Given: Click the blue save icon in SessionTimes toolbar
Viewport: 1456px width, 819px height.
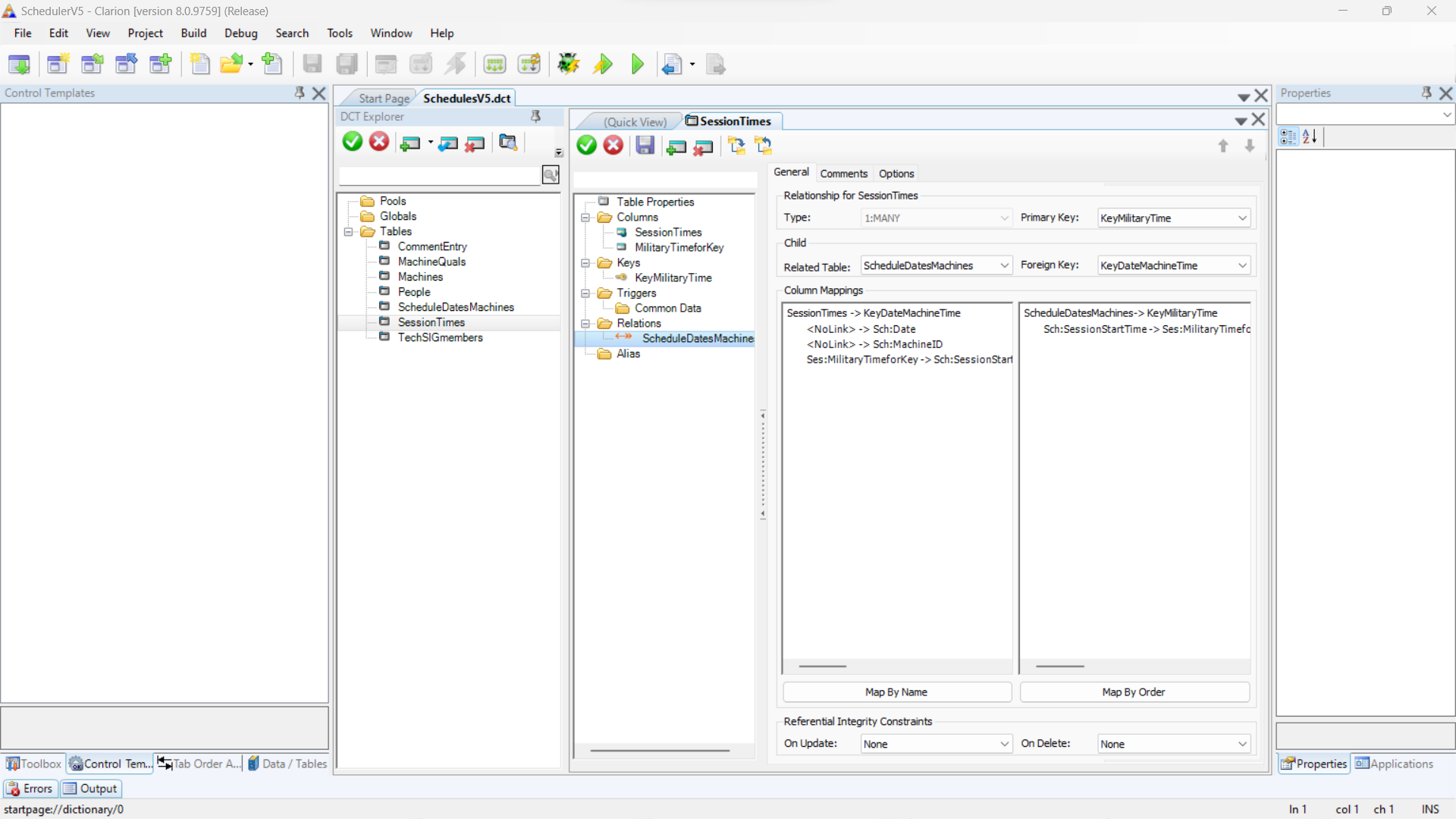Looking at the screenshot, I should (645, 146).
